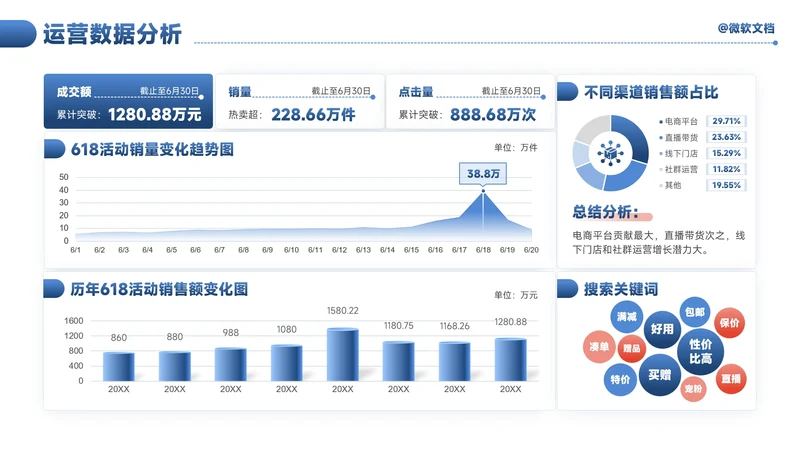The image size is (800, 450).
Task: Click the 6/18 date on the x-axis
Action: (483, 249)
